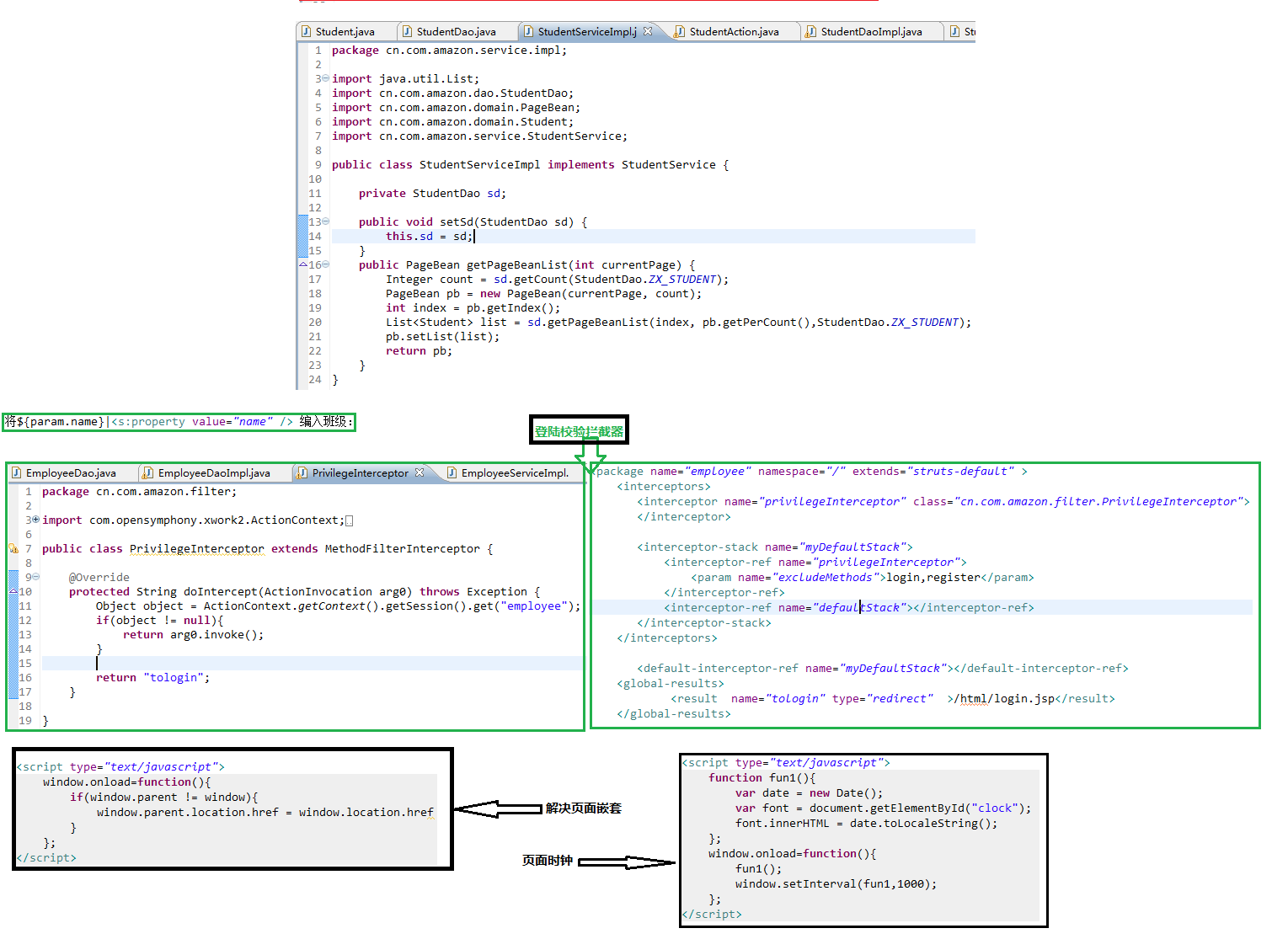Click 'import cn.com.amazon.dao.StudentDao;' line
Image resolution: width=1288 pixels, height=939 pixels.
click(452, 93)
